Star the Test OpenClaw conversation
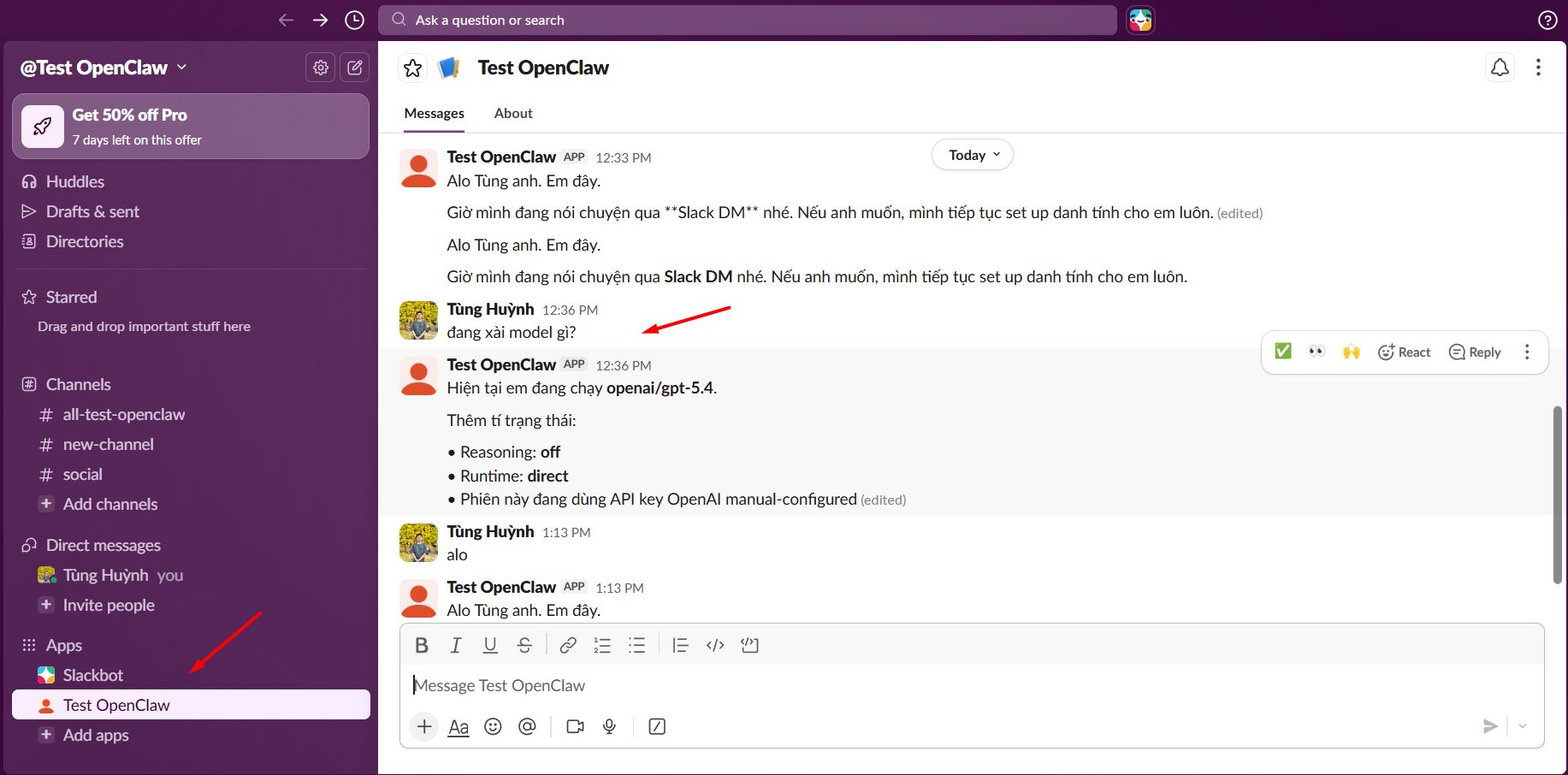This screenshot has height=775, width=1568. coord(413,67)
